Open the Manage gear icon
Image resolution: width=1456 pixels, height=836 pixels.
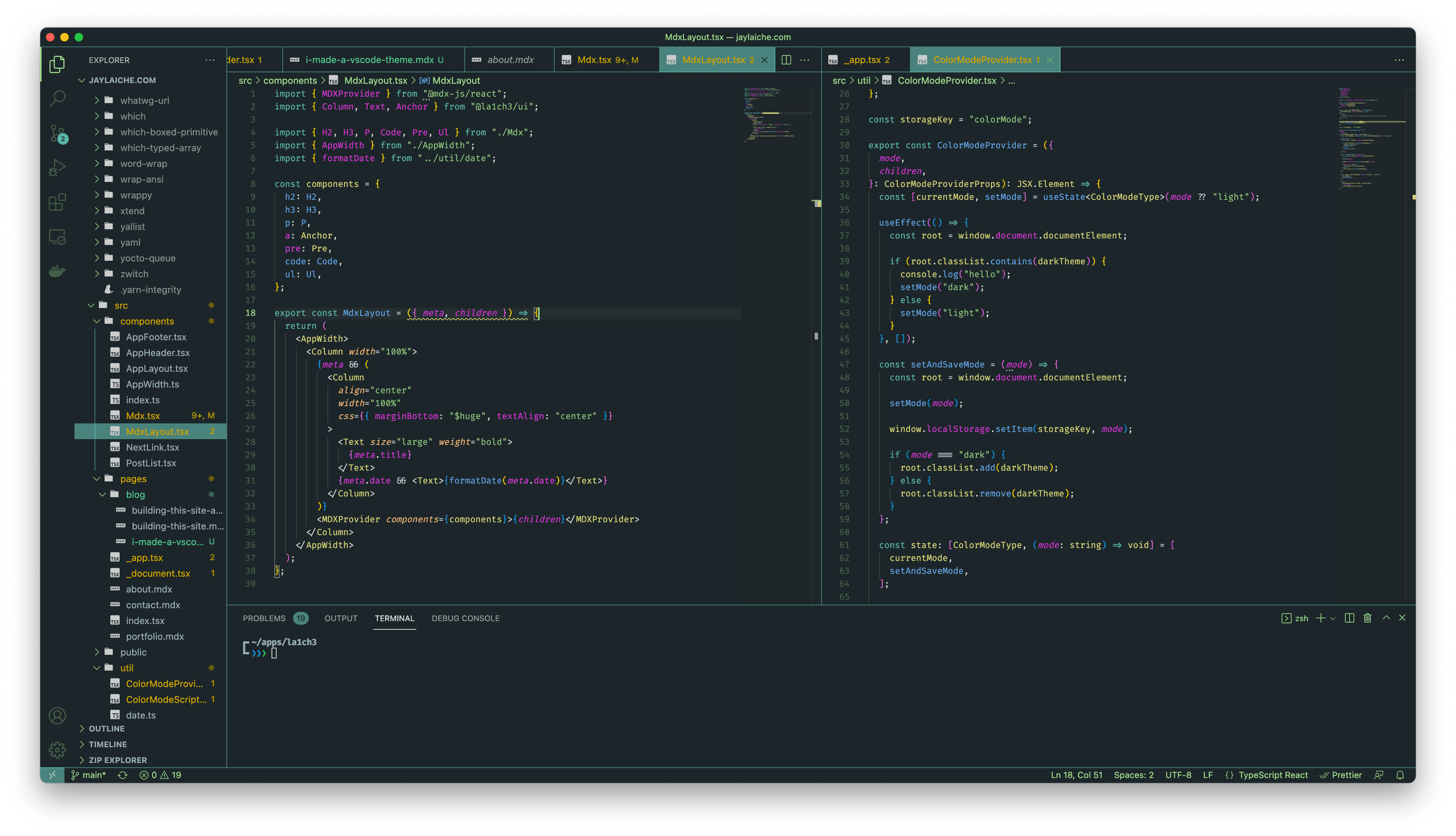pos(57,749)
